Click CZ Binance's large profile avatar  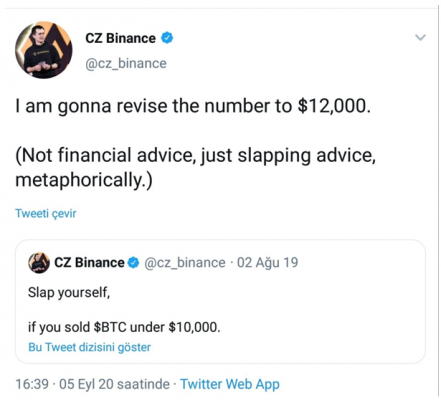(44, 50)
